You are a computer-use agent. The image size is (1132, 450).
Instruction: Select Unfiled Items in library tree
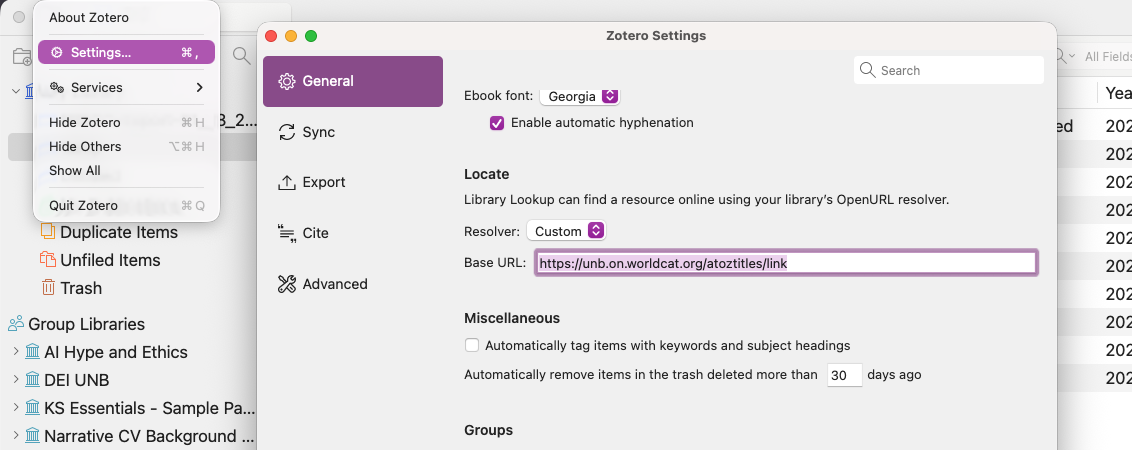pos(110,260)
